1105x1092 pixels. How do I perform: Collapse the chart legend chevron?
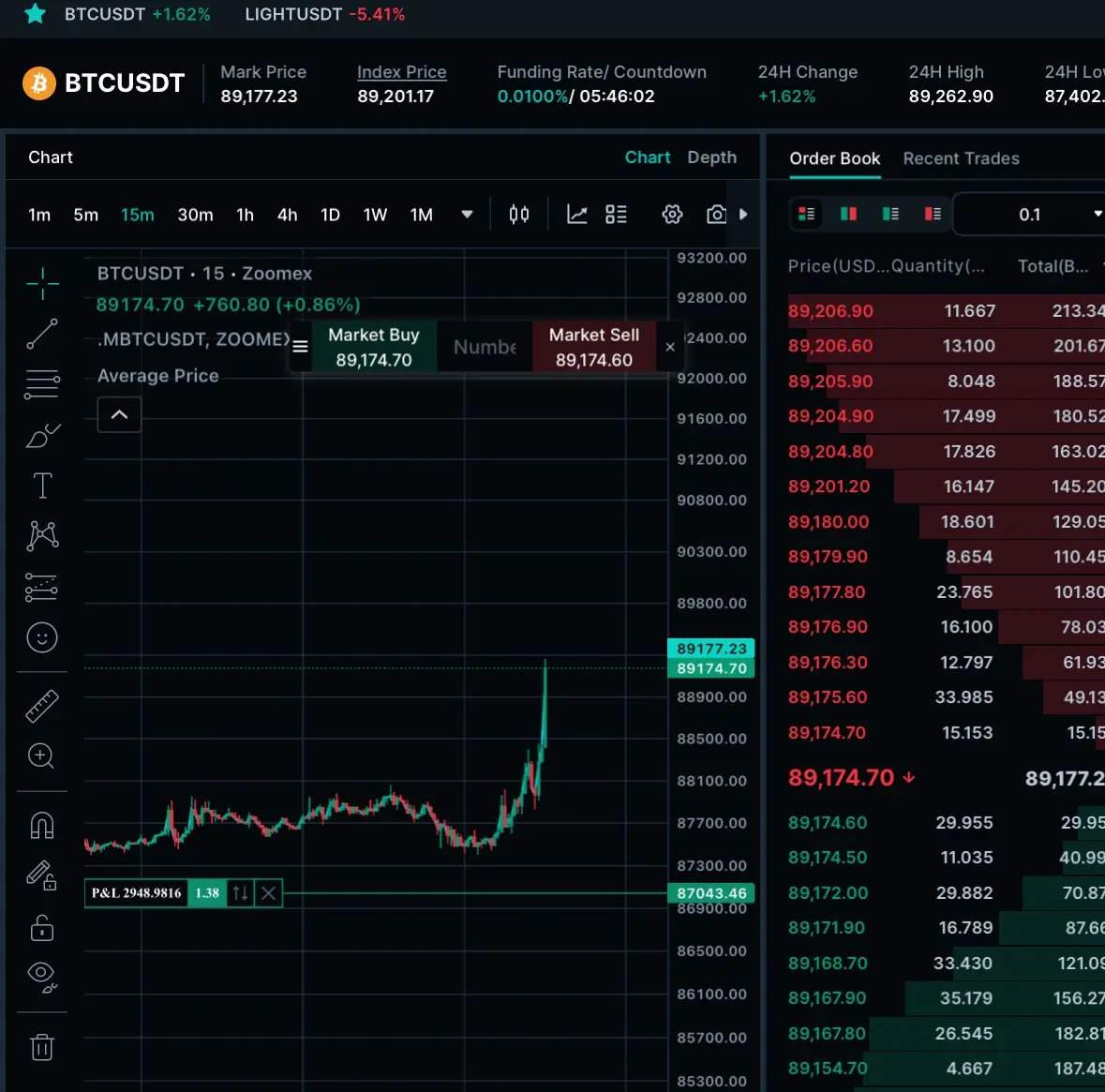(119, 414)
